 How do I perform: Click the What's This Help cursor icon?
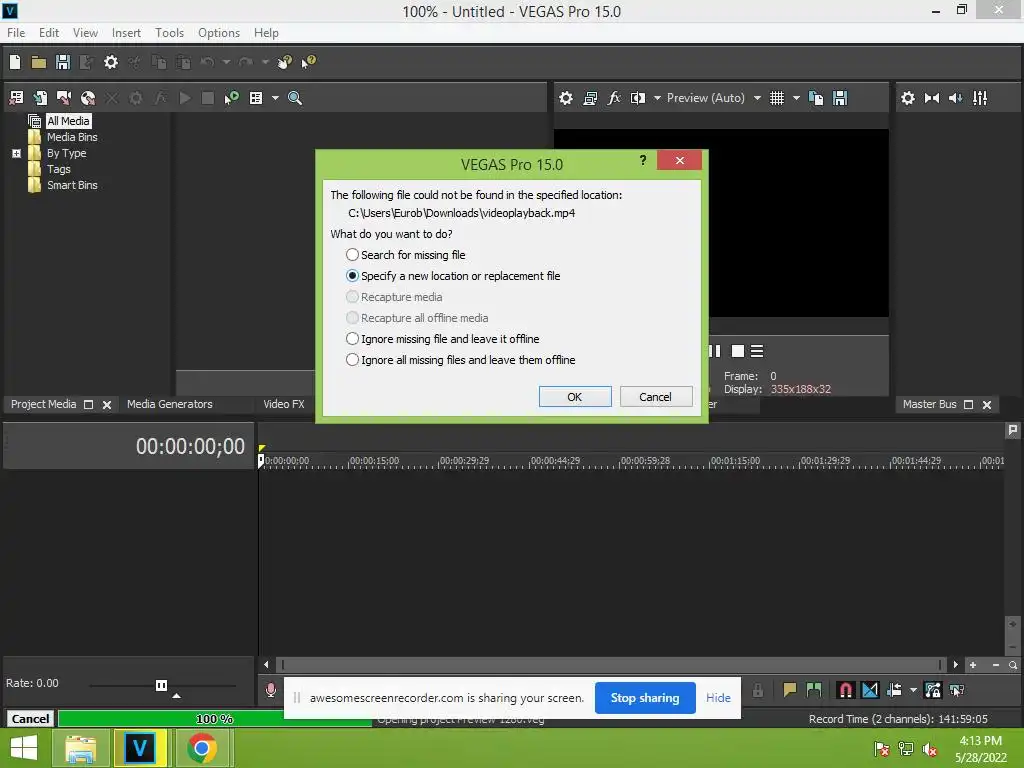308,62
